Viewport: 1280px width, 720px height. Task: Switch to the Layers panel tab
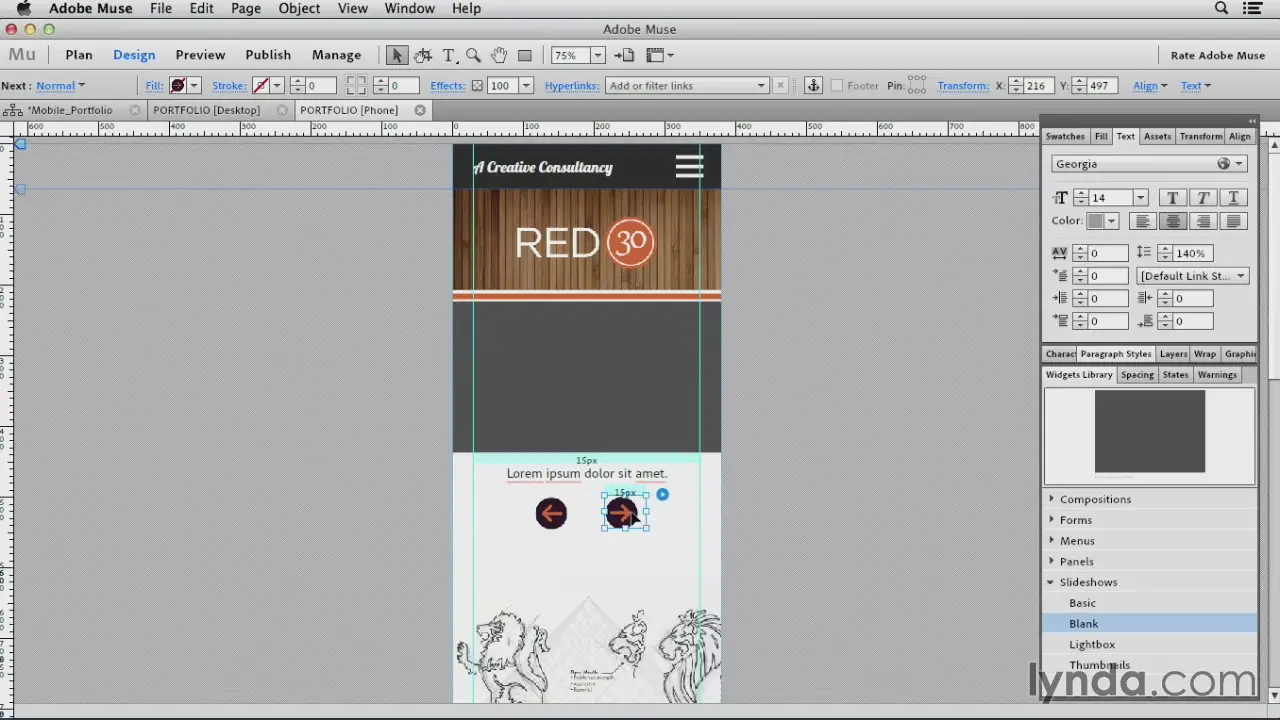pos(1173,354)
